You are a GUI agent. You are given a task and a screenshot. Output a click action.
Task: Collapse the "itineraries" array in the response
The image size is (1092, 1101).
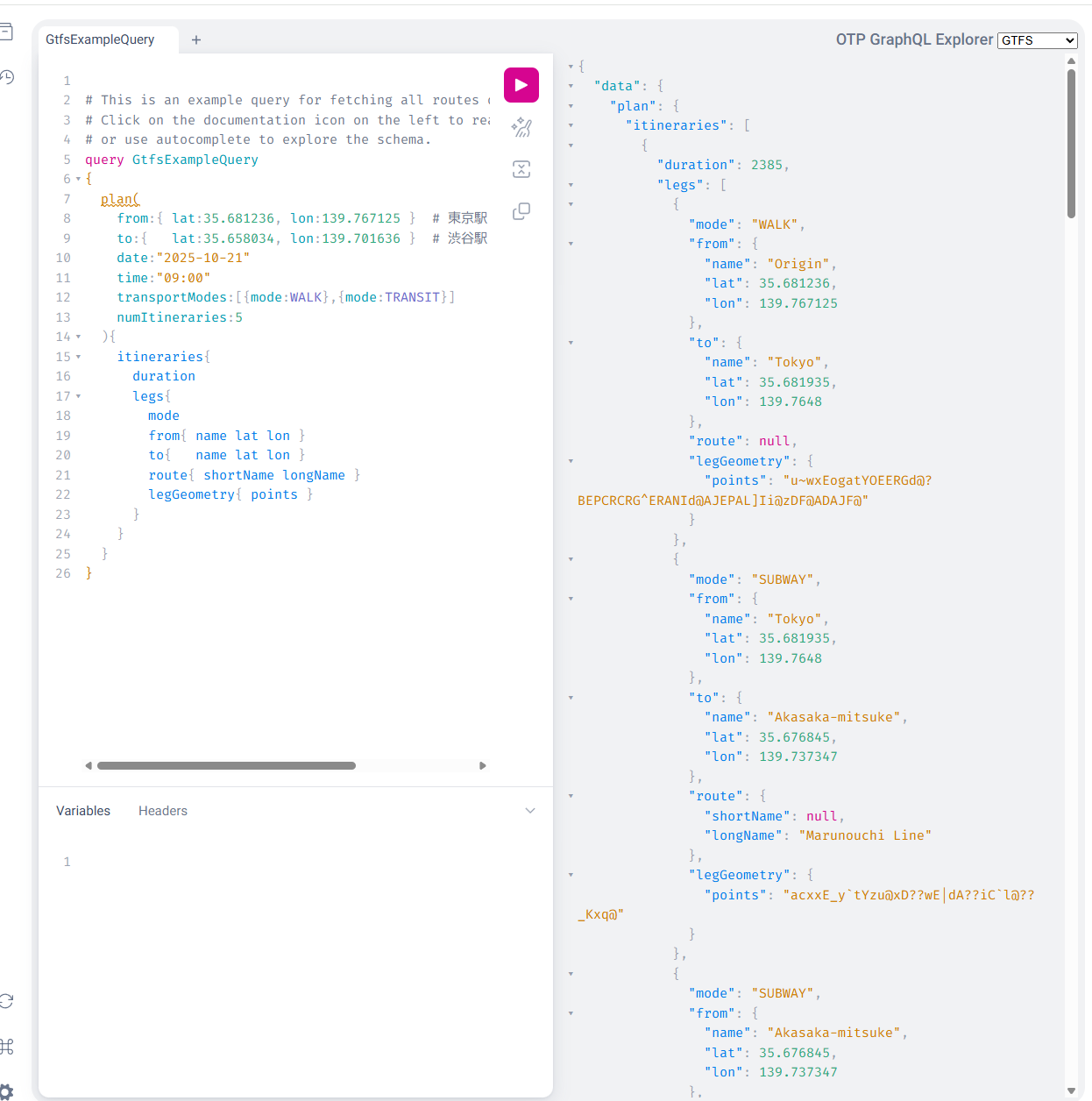click(x=571, y=125)
